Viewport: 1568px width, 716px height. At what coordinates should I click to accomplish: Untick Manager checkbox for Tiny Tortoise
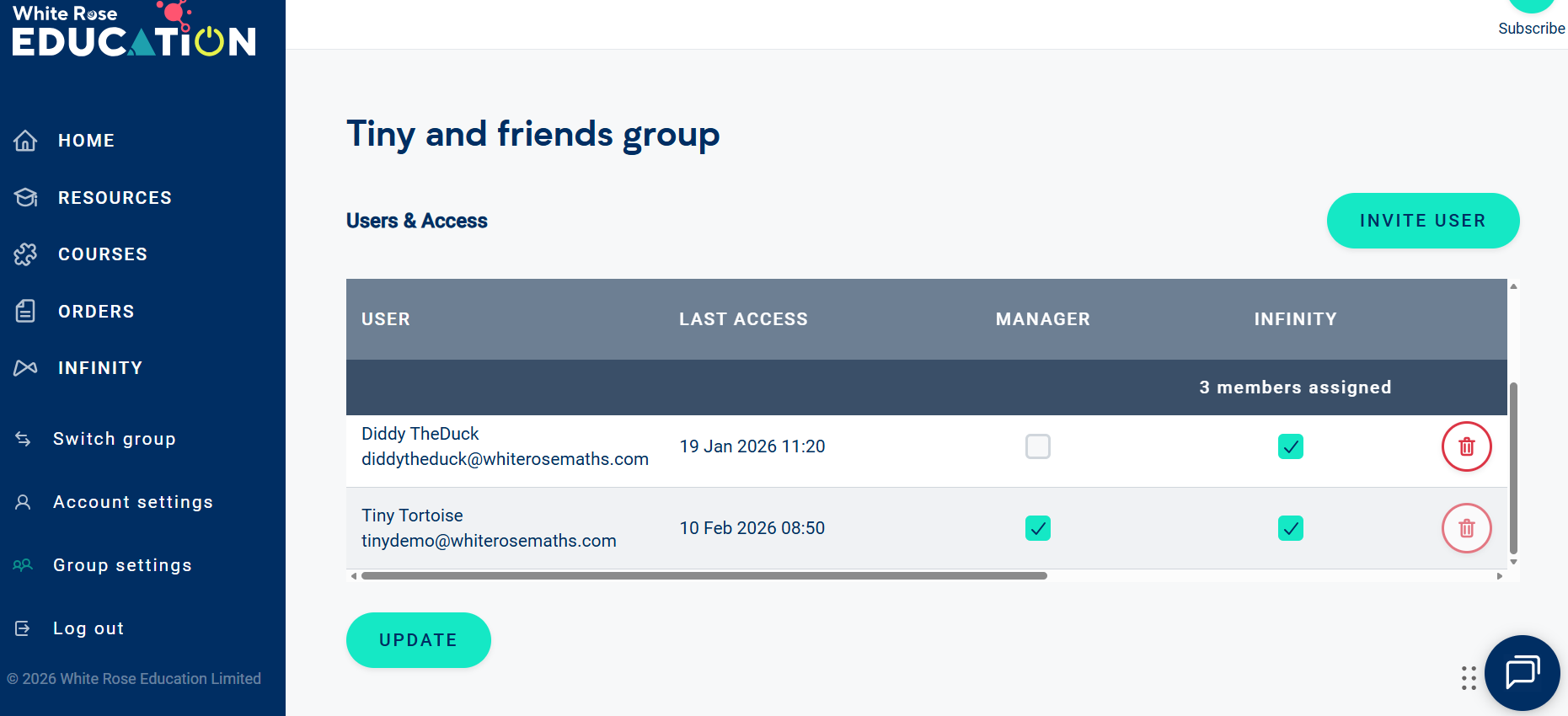(x=1037, y=528)
